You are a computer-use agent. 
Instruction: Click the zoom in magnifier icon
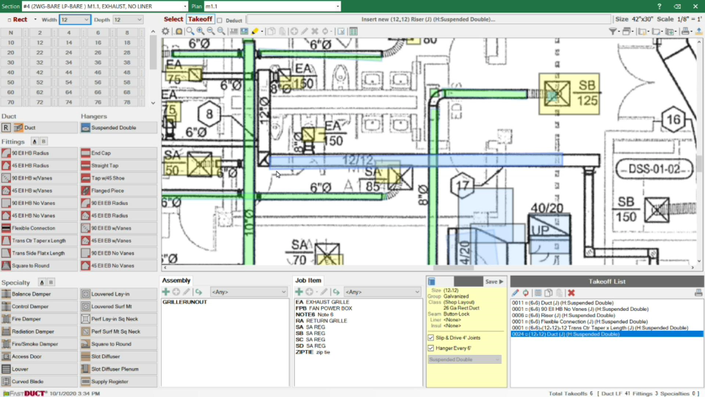click(201, 31)
